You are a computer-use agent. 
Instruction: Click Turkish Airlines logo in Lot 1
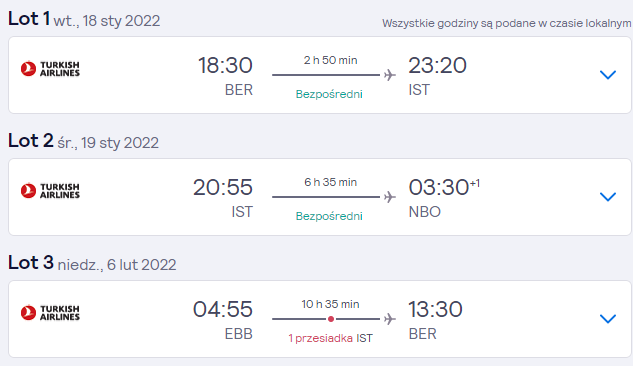(x=50, y=69)
